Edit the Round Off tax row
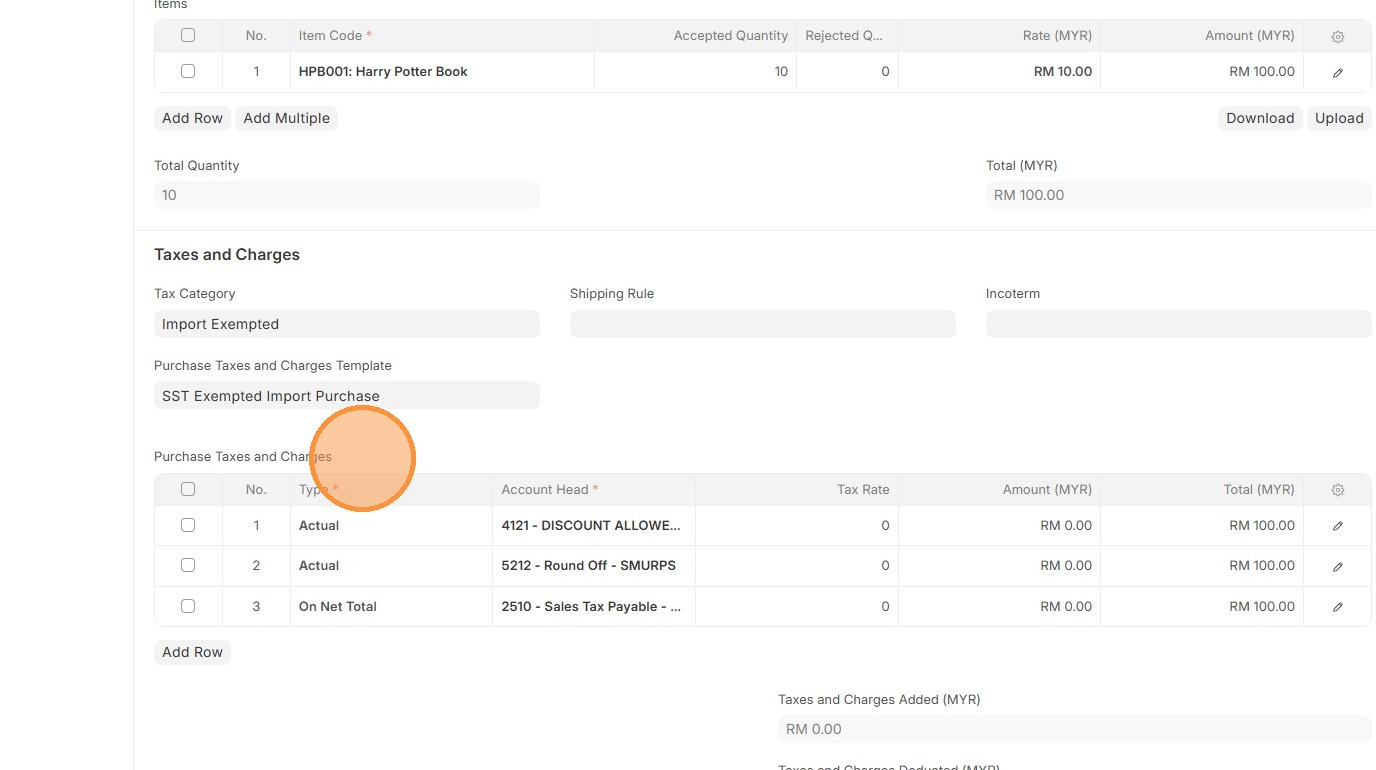The image size is (1376, 770). pos(1337,566)
